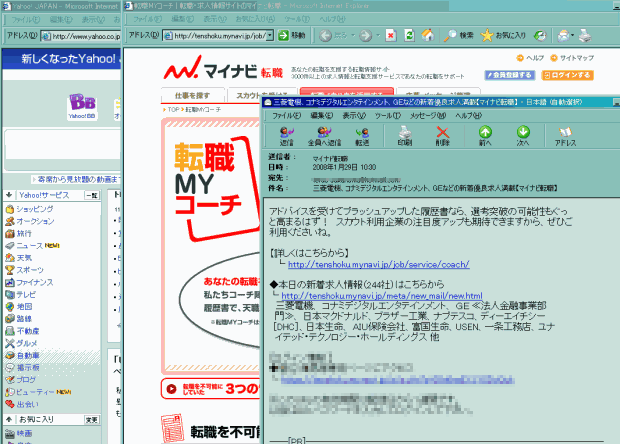Collapse the Yahoo!サービス section arrow
Image resolution: width=620 pixels, height=444 pixels.
pos(9,195)
